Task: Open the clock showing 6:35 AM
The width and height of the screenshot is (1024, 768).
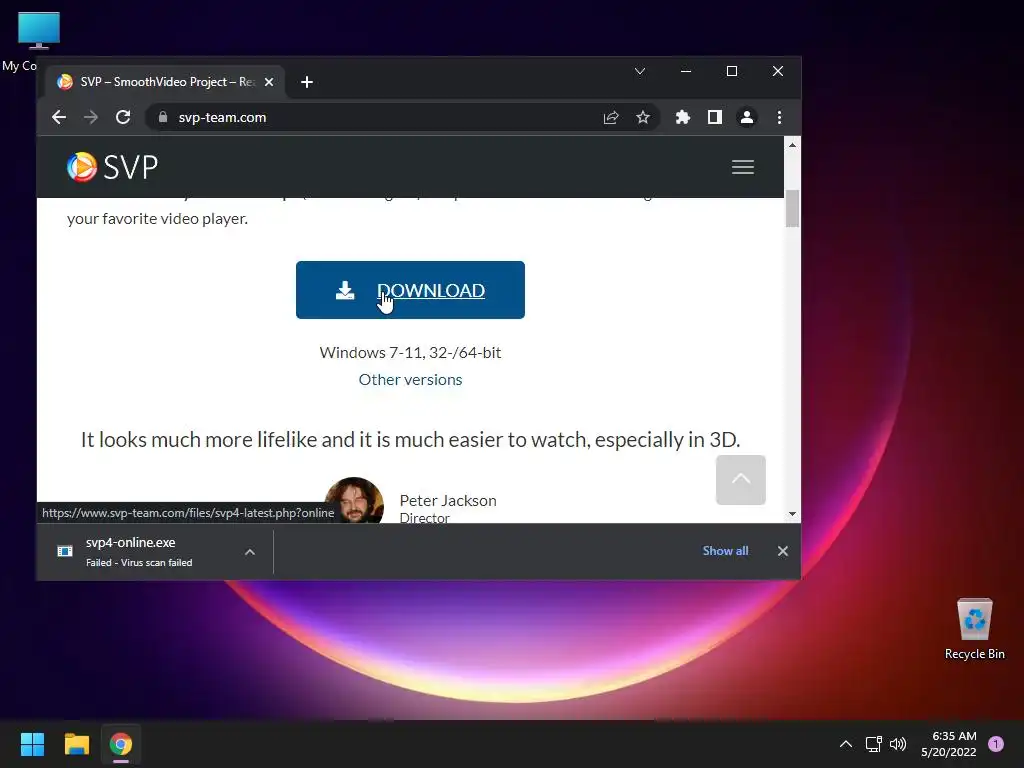Action: point(949,744)
